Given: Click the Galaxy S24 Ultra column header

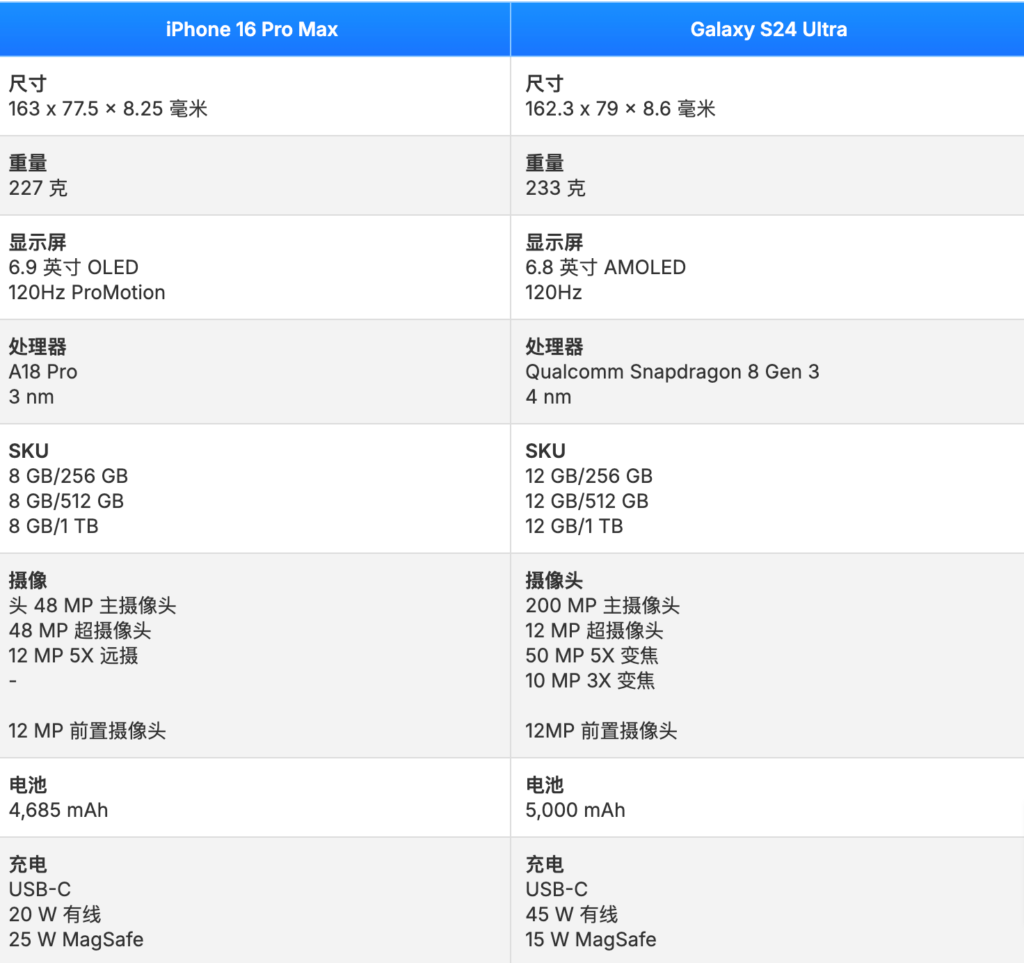Looking at the screenshot, I should pos(768,30).
